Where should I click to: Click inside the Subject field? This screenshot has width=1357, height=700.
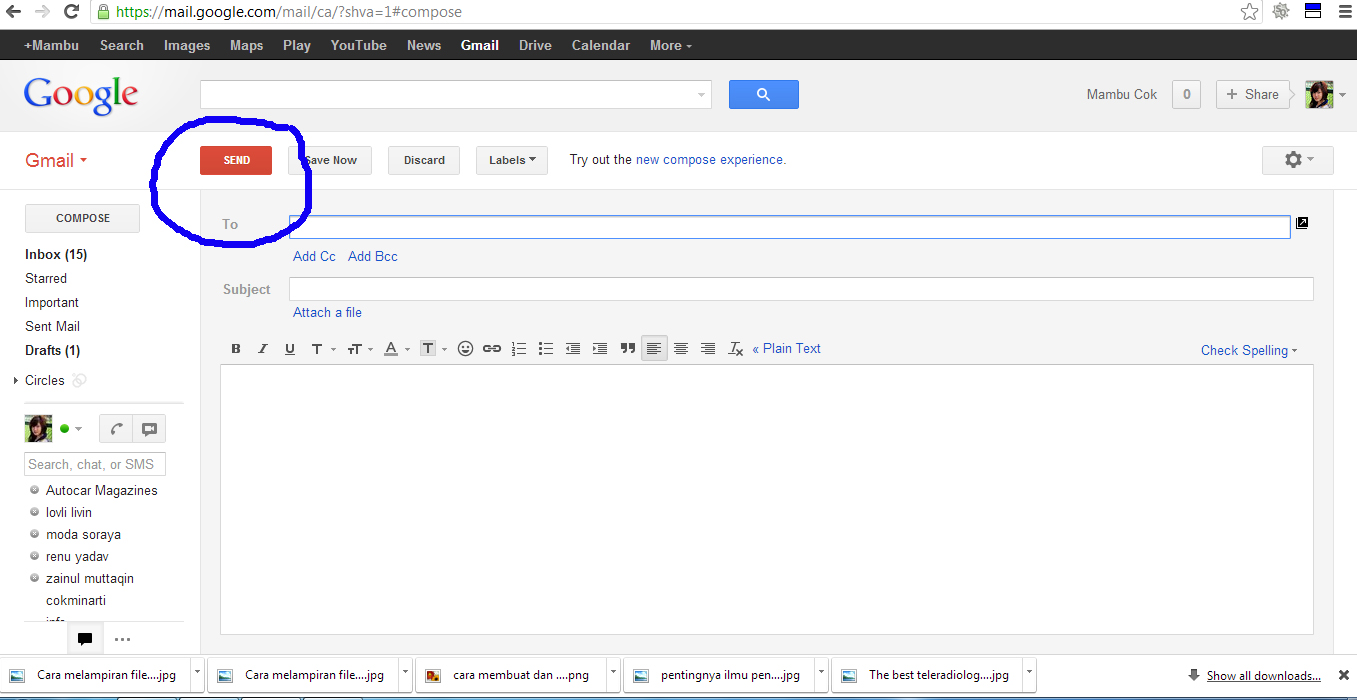[x=700, y=289]
